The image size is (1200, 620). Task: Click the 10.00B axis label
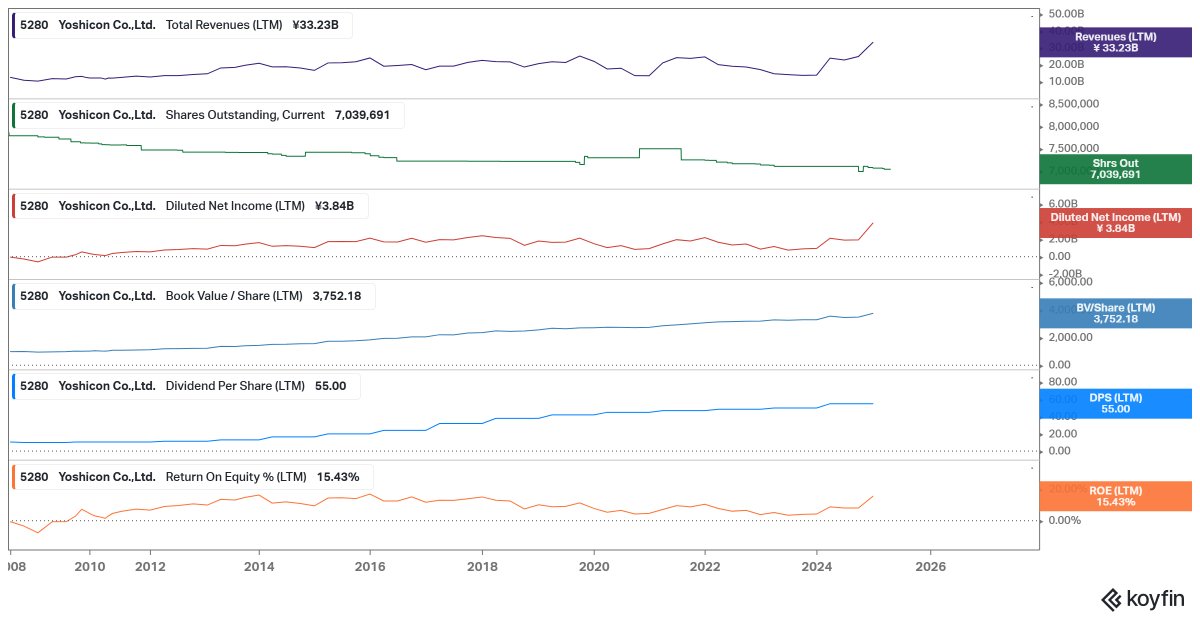coord(1066,81)
